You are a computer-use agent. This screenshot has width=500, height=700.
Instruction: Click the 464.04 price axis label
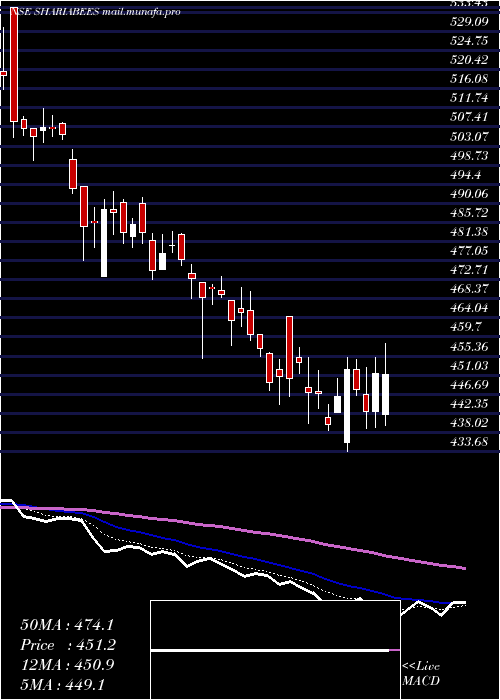point(467,308)
